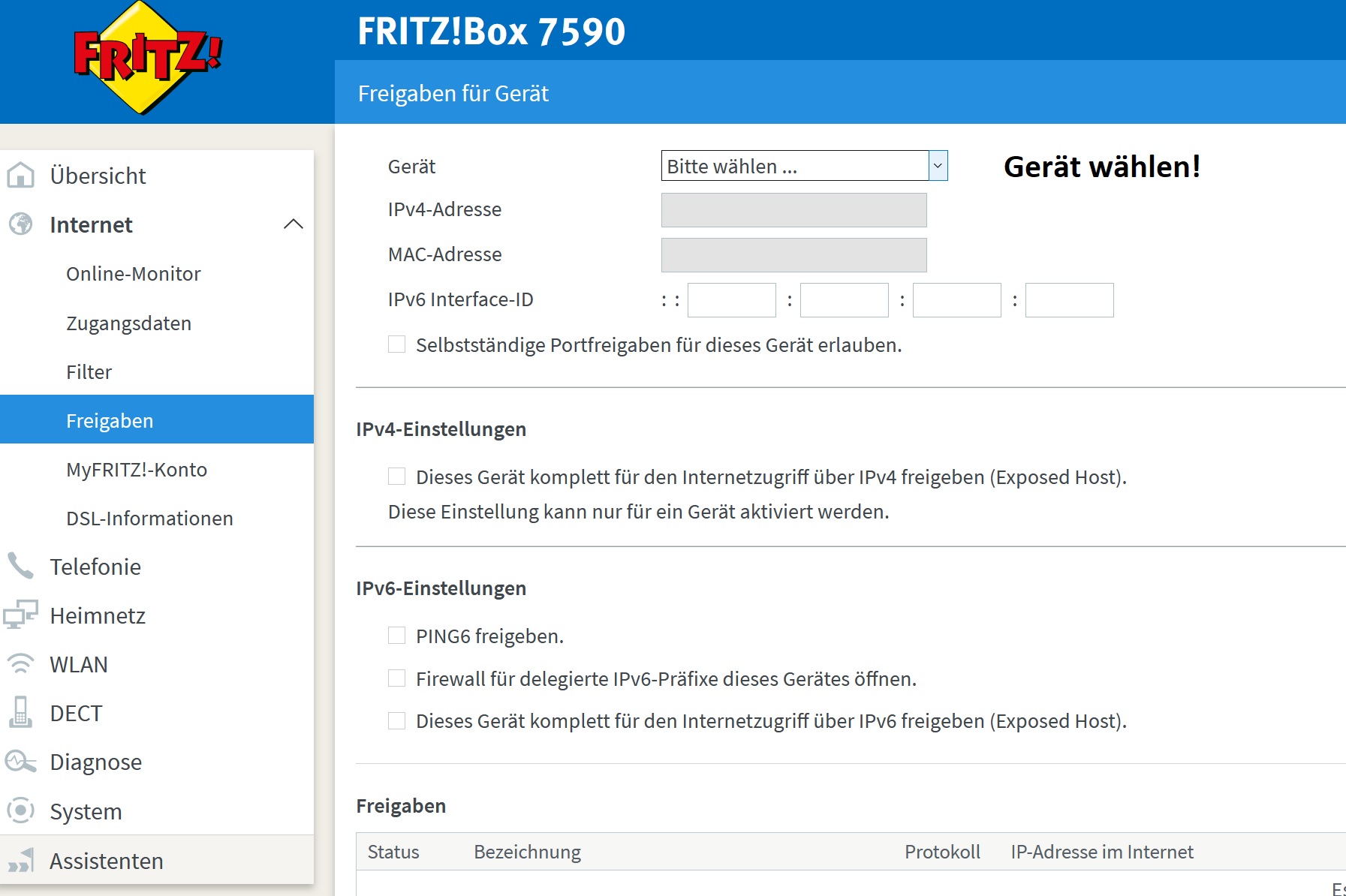Check Firewall für delegierte IPv6-Präfixe öffnen
Image resolution: width=1346 pixels, height=896 pixels.
coord(396,678)
